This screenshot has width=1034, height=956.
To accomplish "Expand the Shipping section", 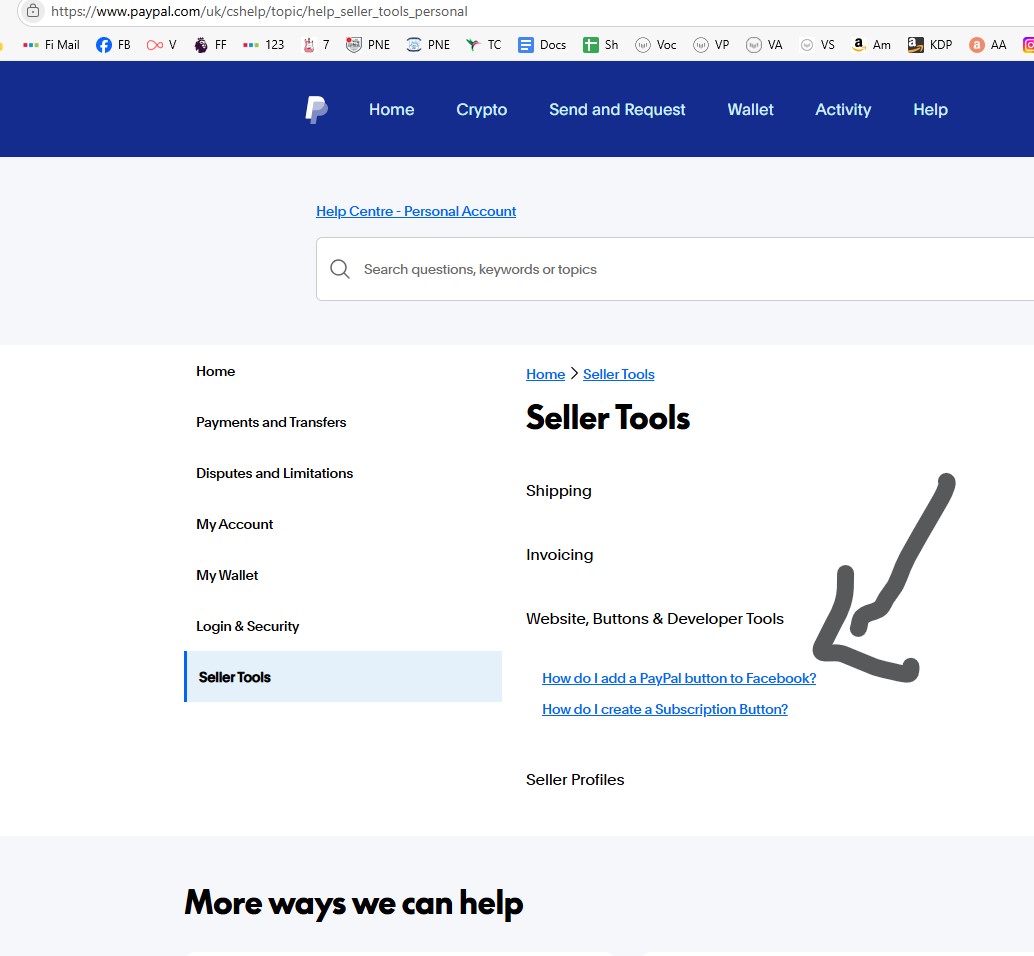I will (x=559, y=491).
